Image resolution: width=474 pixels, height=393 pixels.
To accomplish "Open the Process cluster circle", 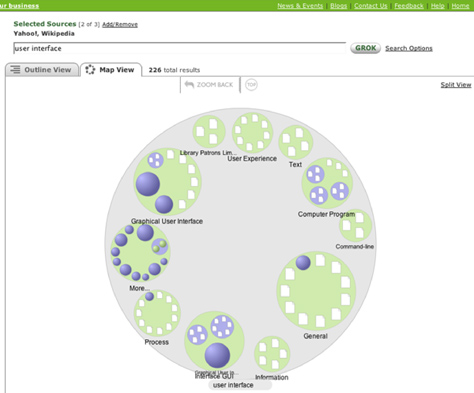I will click(x=157, y=313).
